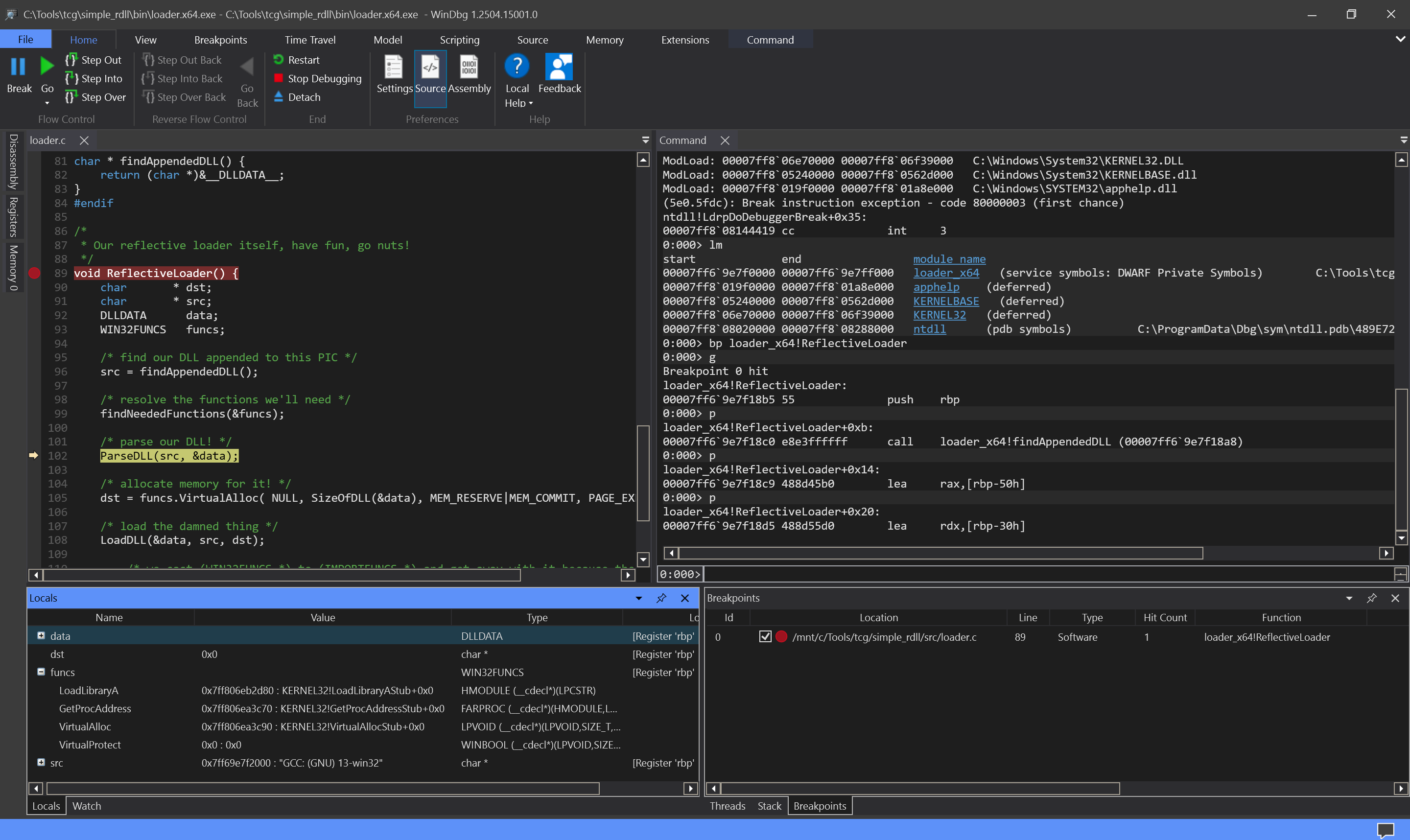Collapse the funcs variable tree
The image size is (1410, 840).
(41, 672)
